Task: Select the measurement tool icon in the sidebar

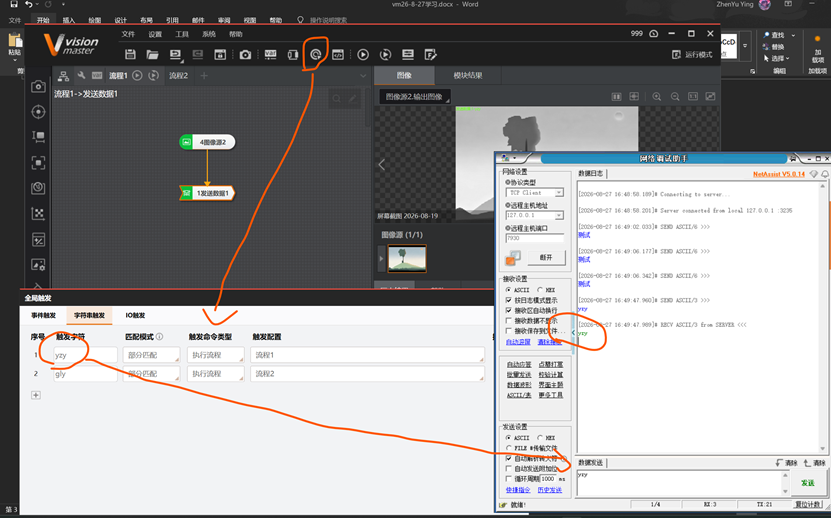Action: [x=38, y=137]
